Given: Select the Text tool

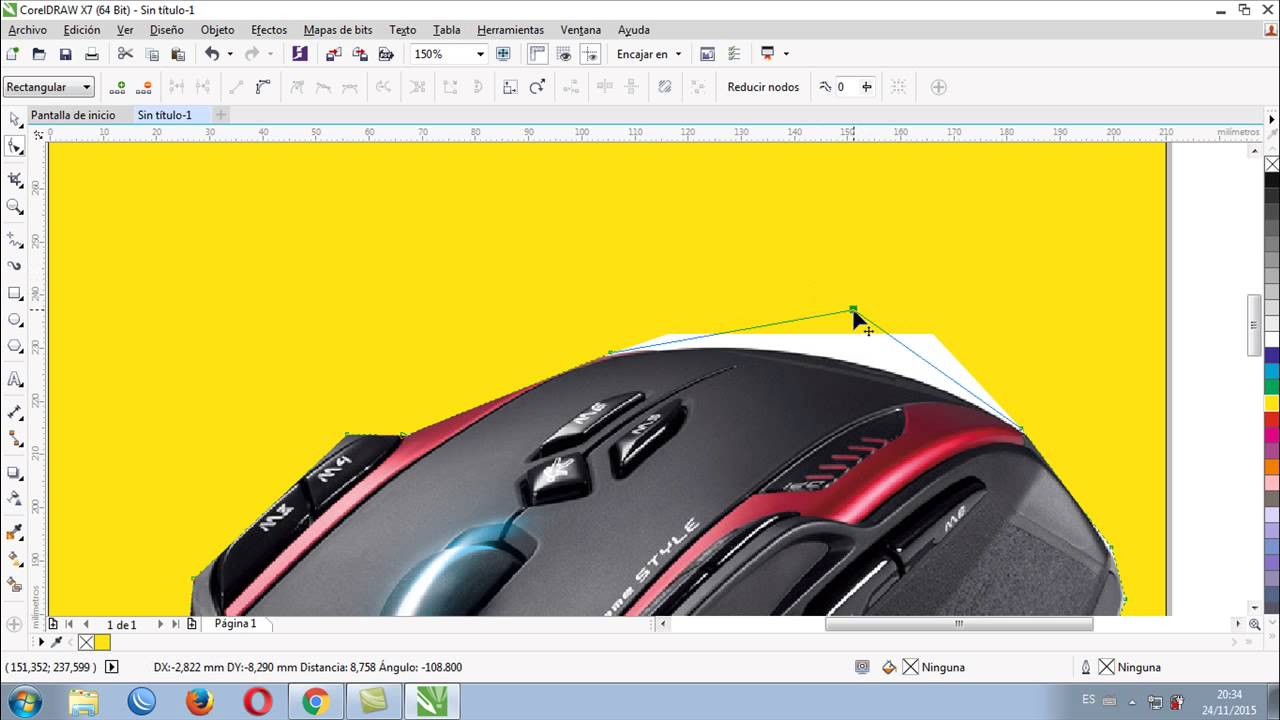Looking at the screenshot, I should click(x=14, y=380).
